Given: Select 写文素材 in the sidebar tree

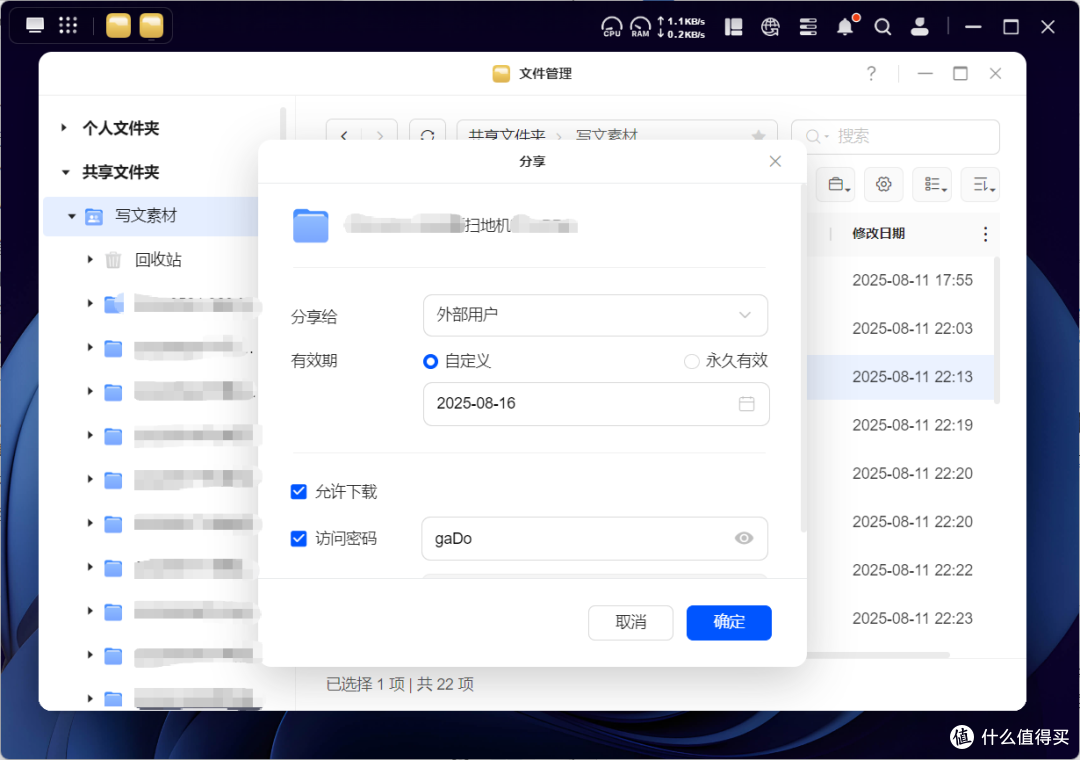Looking at the screenshot, I should (145, 216).
